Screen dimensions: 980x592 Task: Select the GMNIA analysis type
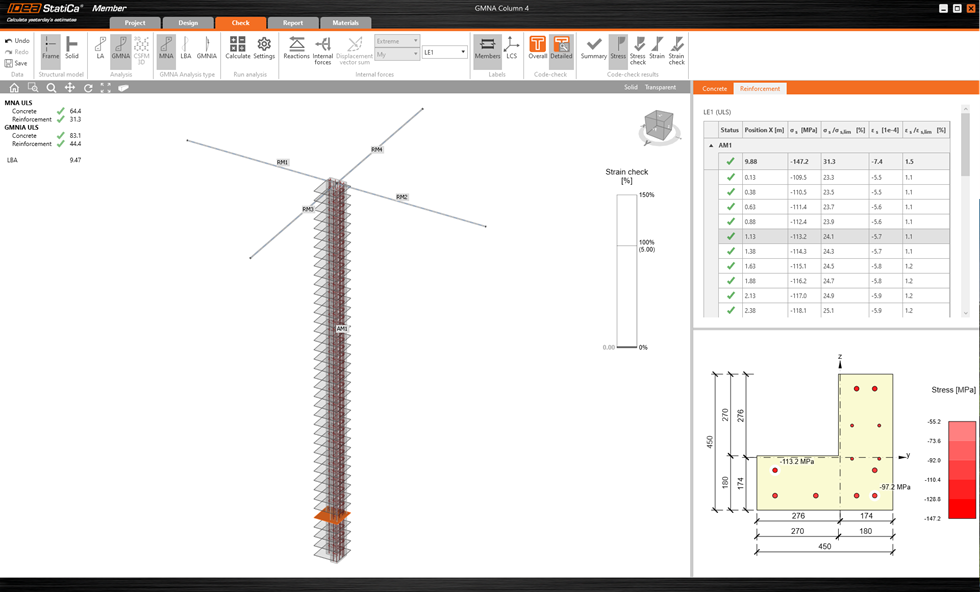click(207, 47)
